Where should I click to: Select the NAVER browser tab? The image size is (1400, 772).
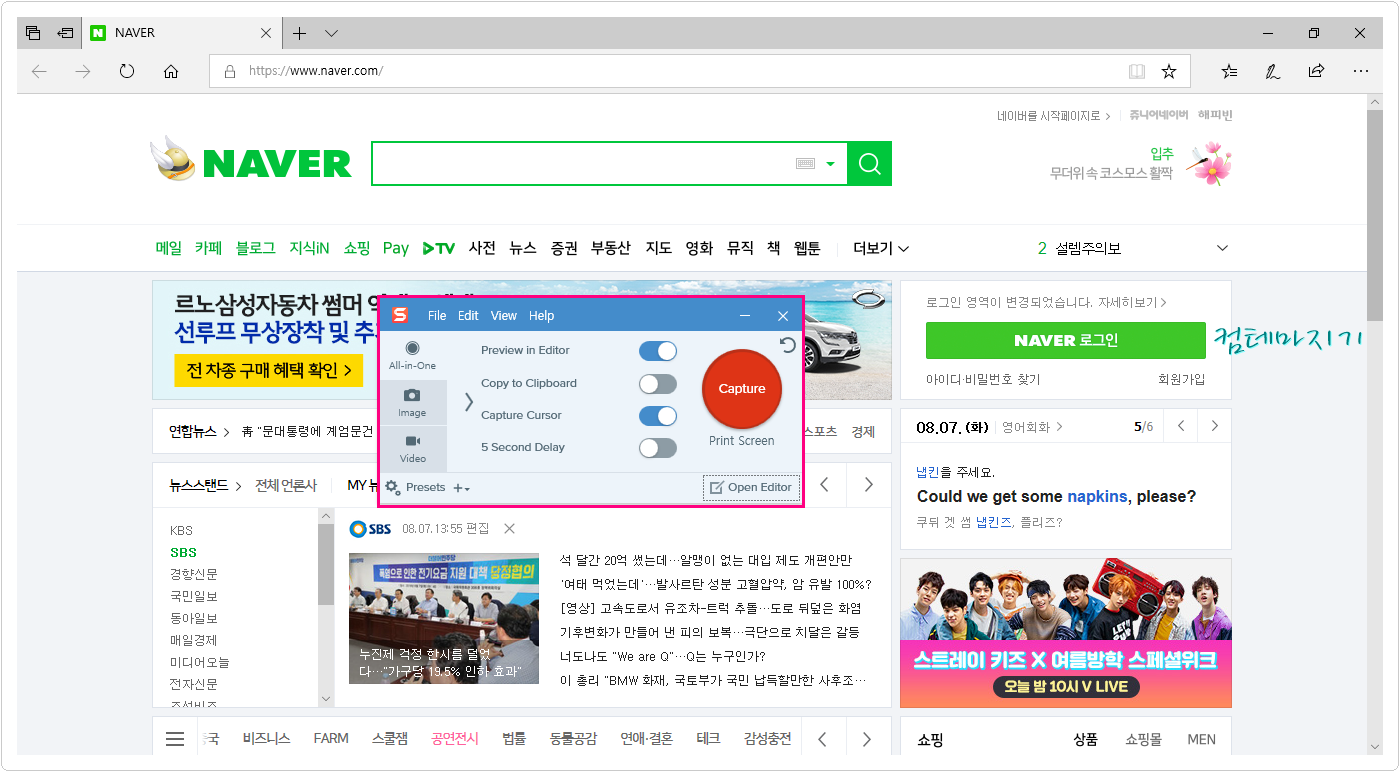coord(181,33)
